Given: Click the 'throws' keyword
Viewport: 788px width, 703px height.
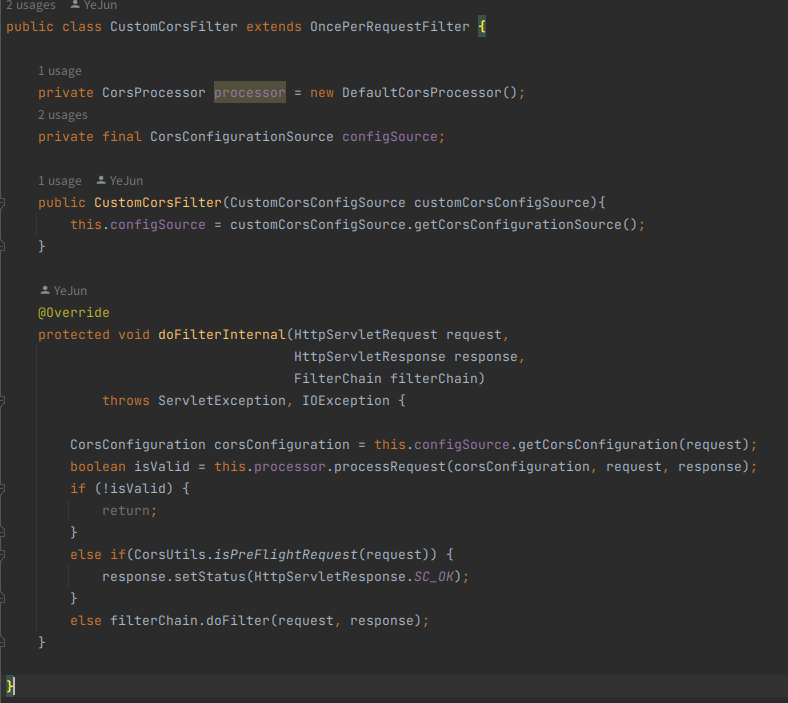Looking at the screenshot, I should [126, 400].
